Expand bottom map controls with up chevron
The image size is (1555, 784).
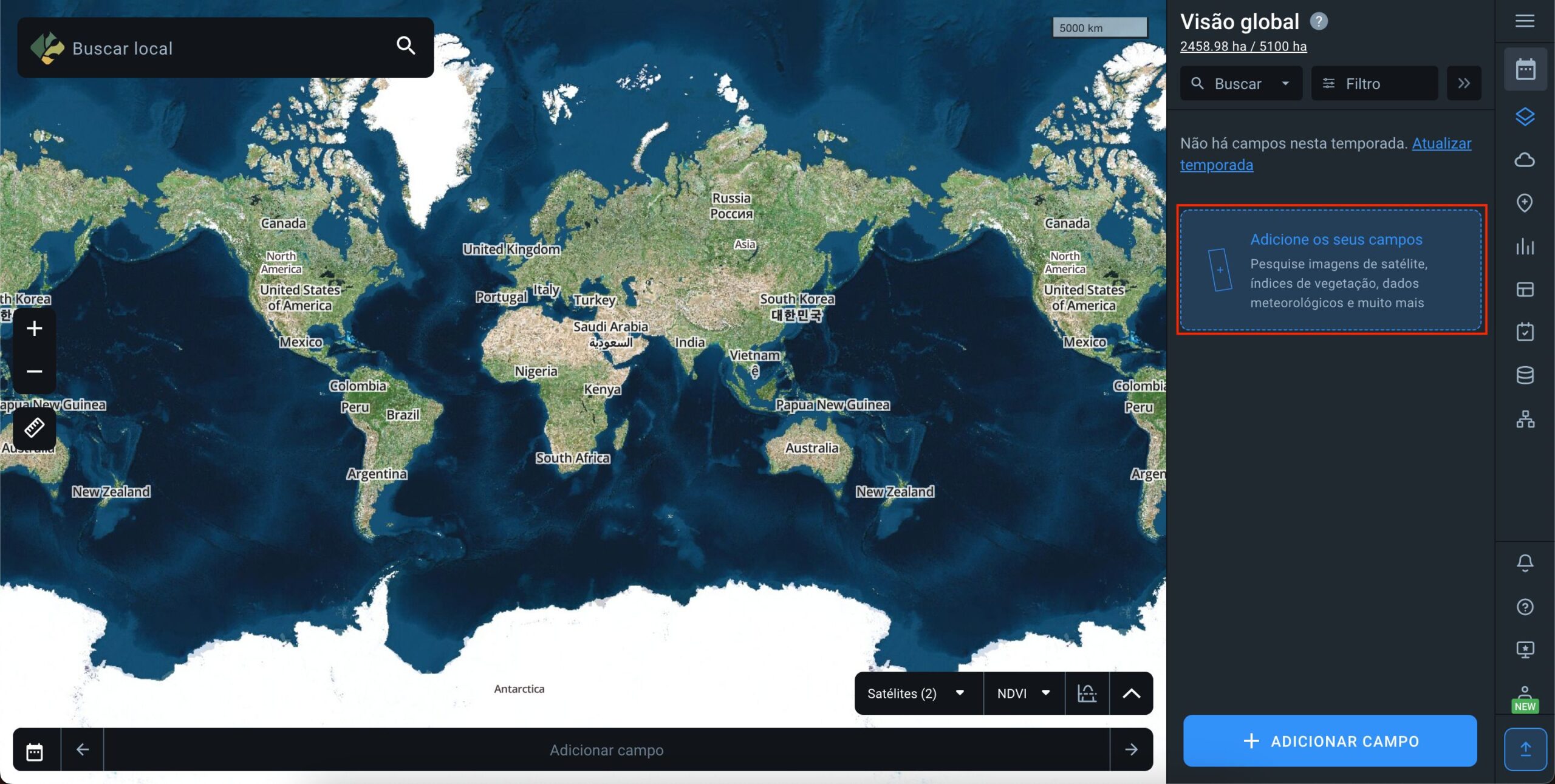(1131, 693)
